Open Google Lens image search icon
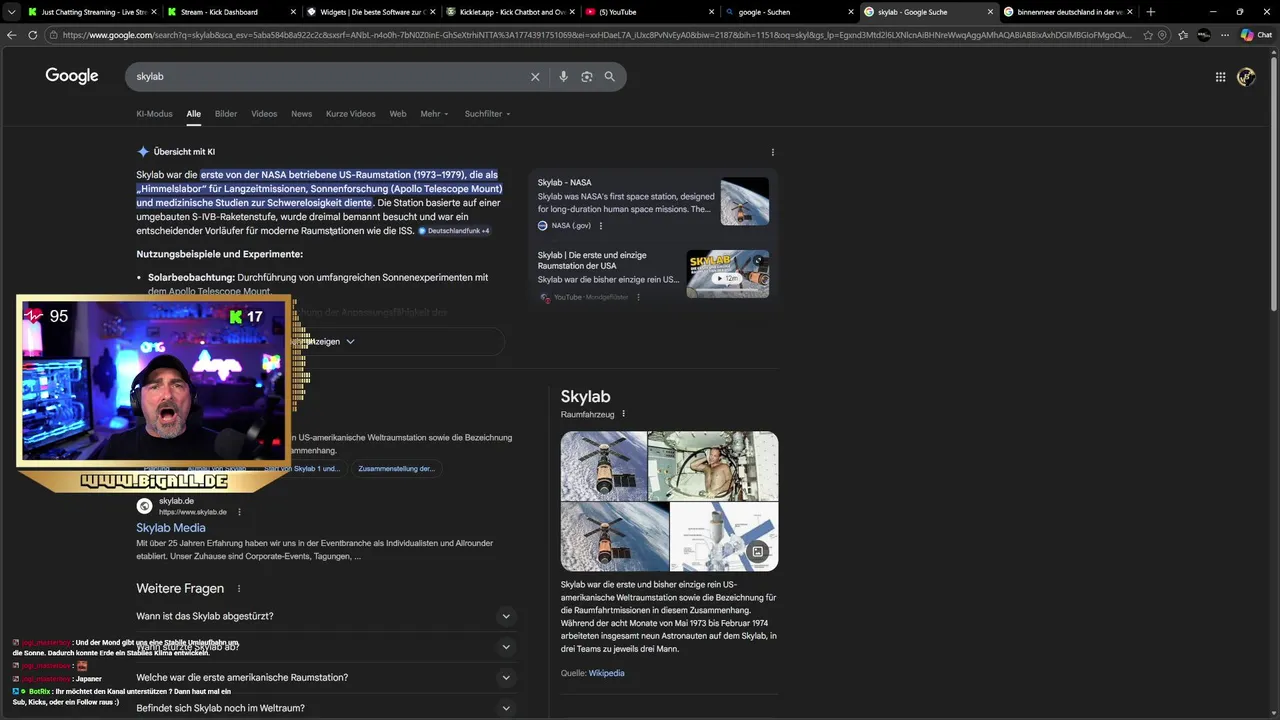The width and height of the screenshot is (1280, 720). coord(587,77)
